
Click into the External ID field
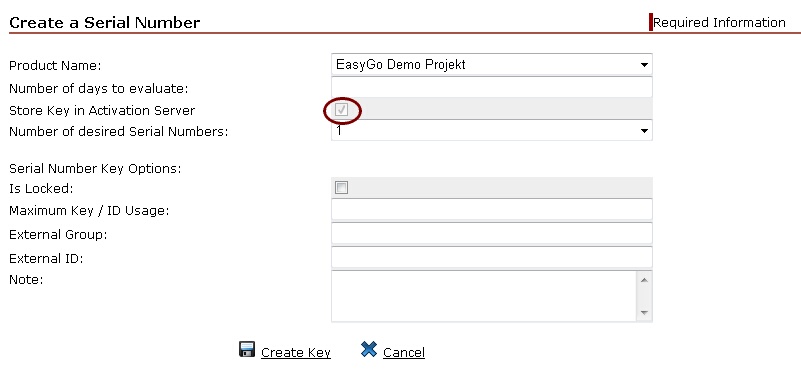coord(491,257)
